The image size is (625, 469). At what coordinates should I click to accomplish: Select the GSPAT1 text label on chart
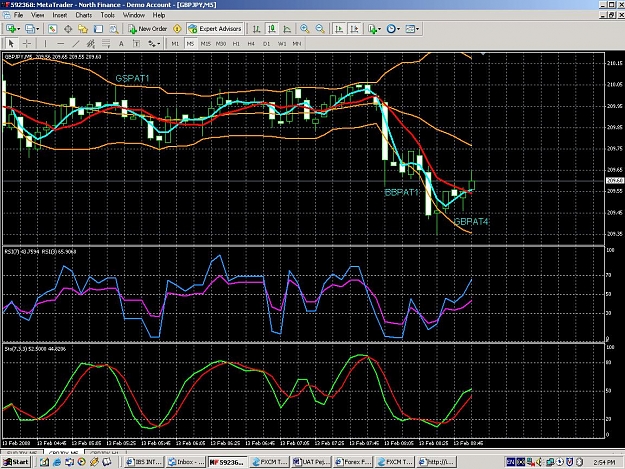click(x=132, y=78)
